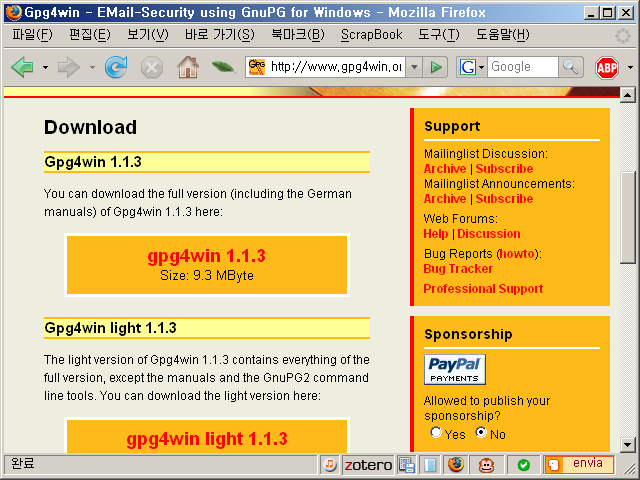Open the 보기(V) menu
The height and width of the screenshot is (480, 640).
pyautogui.click(x=147, y=35)
